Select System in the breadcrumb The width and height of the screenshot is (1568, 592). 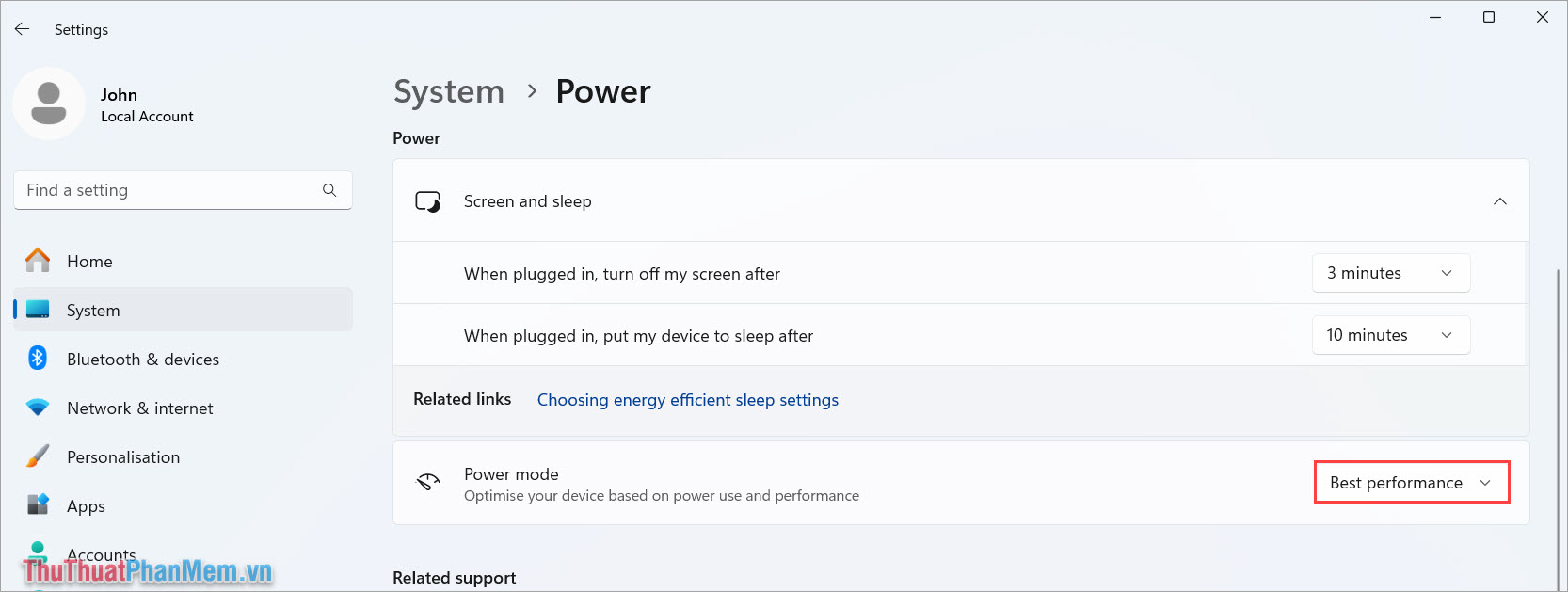click(x=449, y=90)
